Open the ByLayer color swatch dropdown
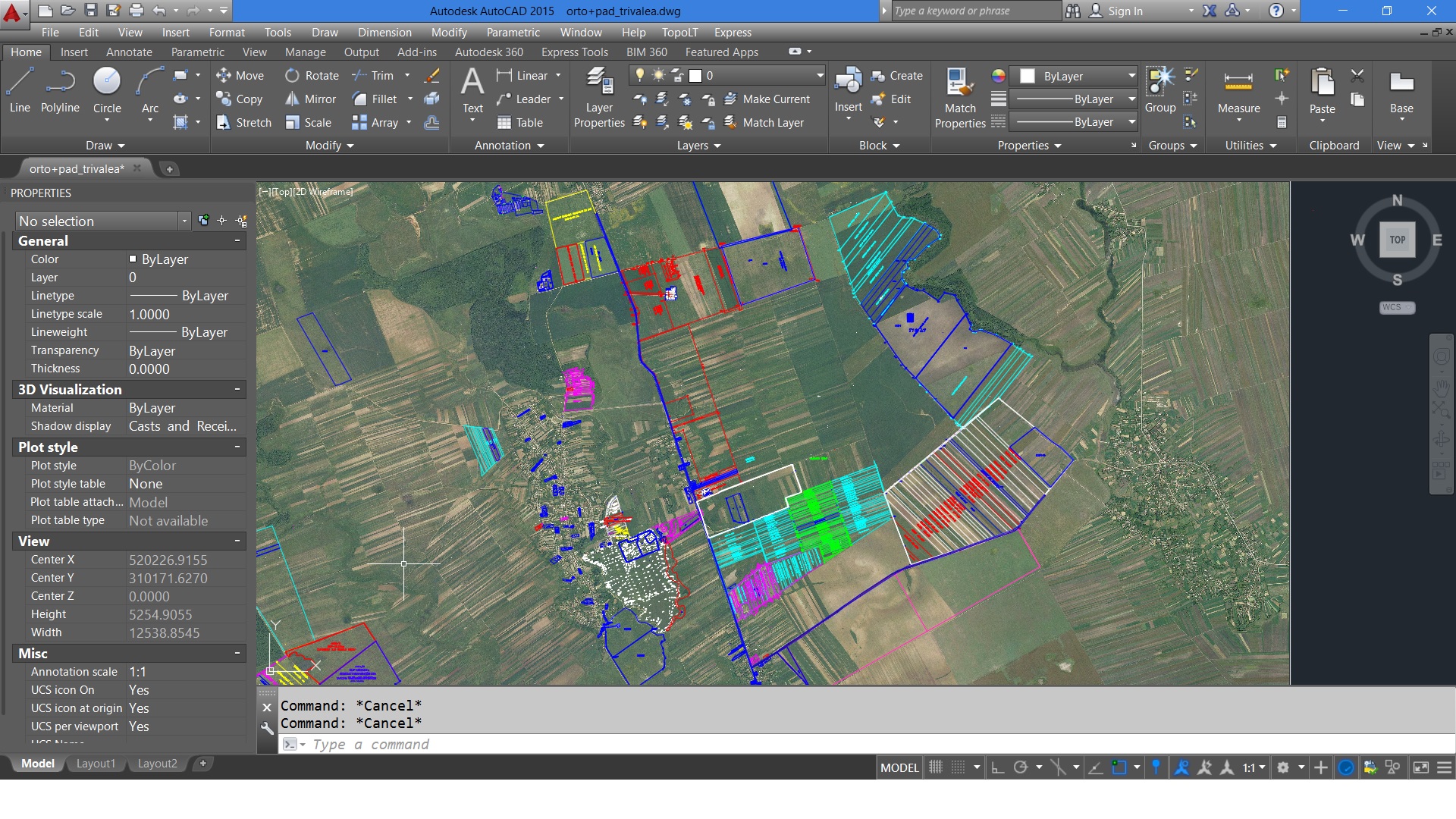 [x=1131, y=76]
